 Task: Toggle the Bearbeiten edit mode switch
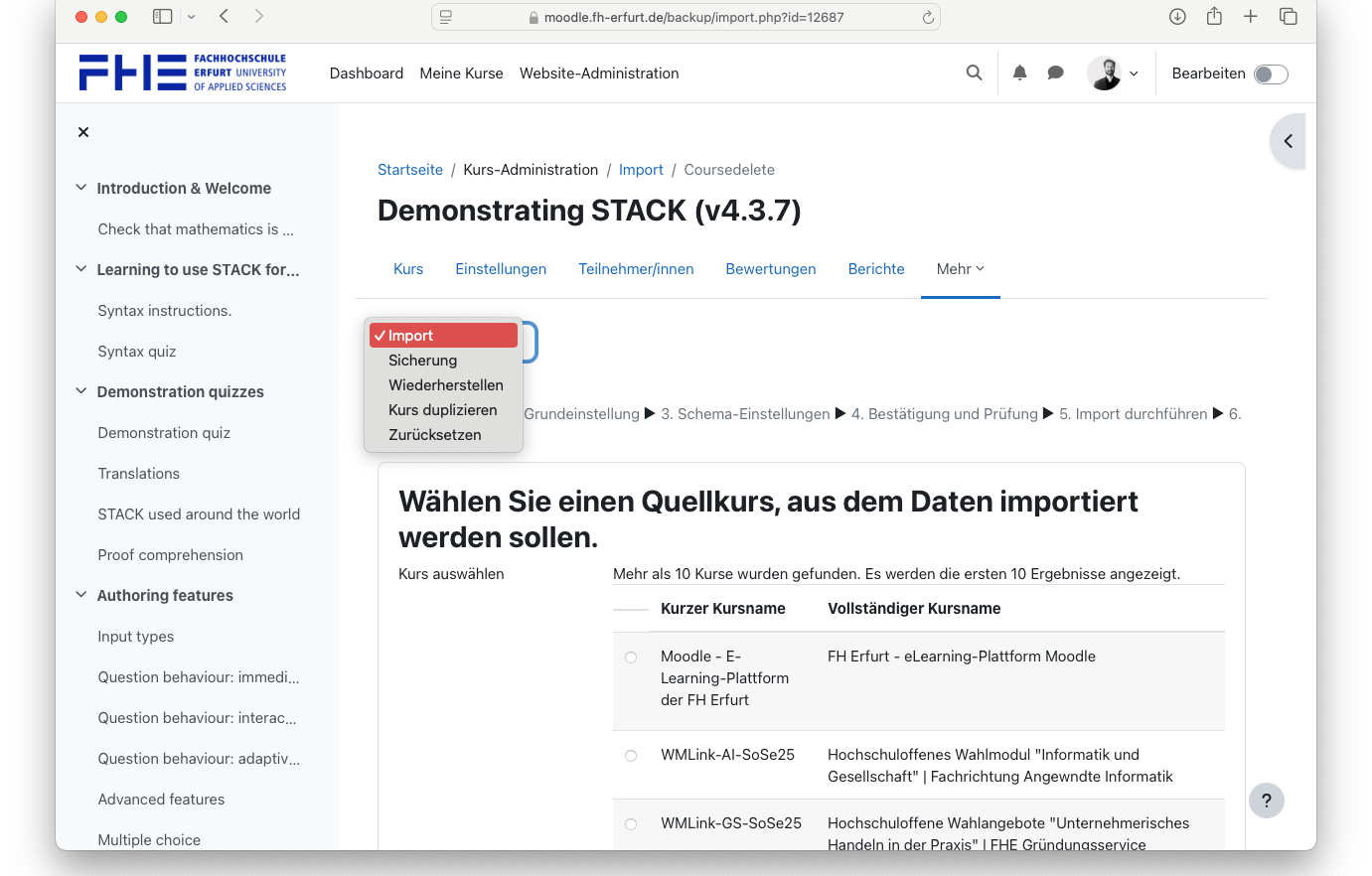tap(1270, 74)
